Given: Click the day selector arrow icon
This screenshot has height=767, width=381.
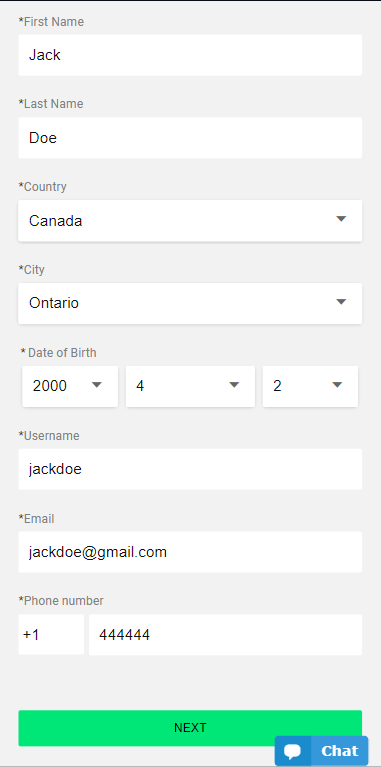Looking at the screenshot, I should (x=337, y=385).
